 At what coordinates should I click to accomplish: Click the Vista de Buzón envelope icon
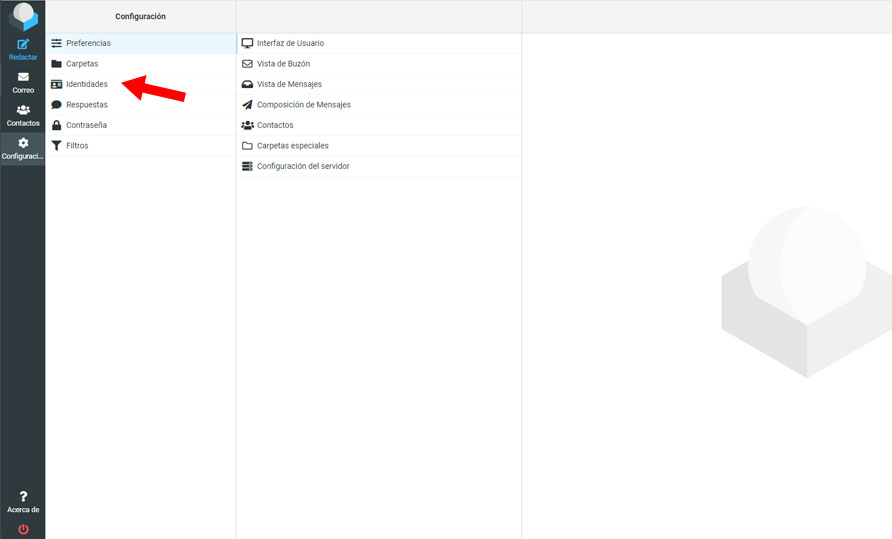(x=247, y=64)
